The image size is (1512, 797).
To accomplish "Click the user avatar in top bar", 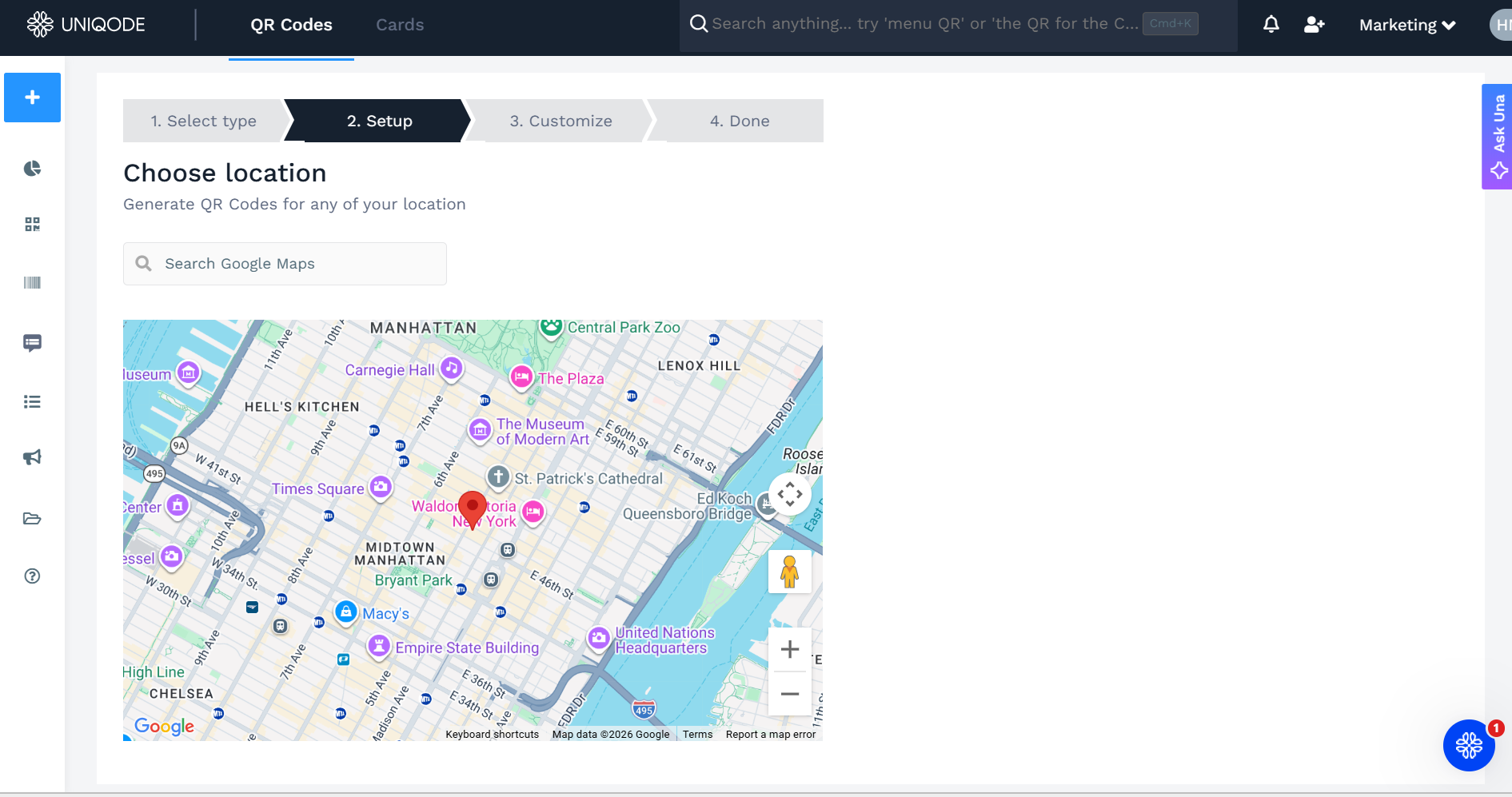I will click(x=1502, y=25).
